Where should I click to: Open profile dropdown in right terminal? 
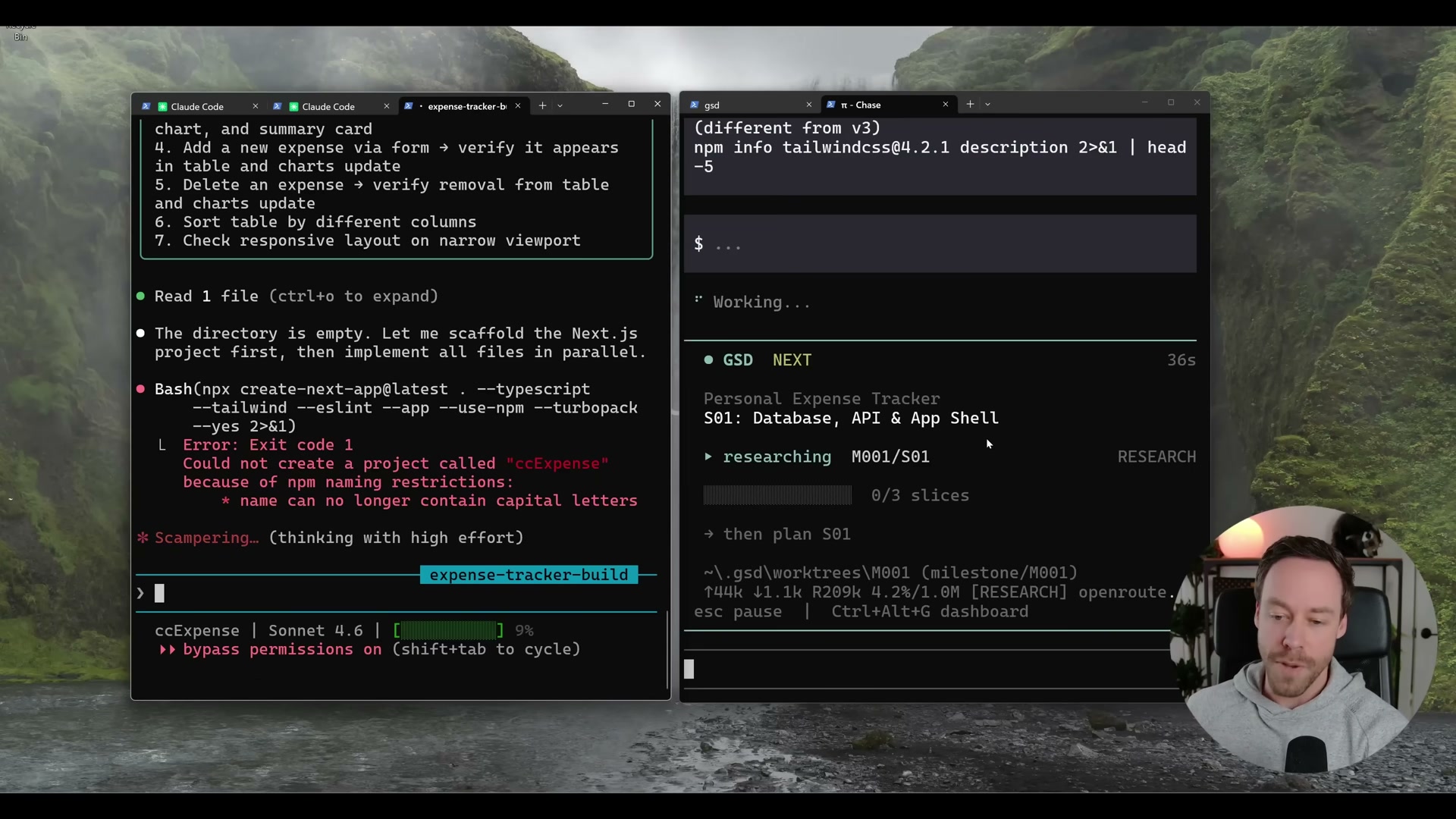[987, 105]
